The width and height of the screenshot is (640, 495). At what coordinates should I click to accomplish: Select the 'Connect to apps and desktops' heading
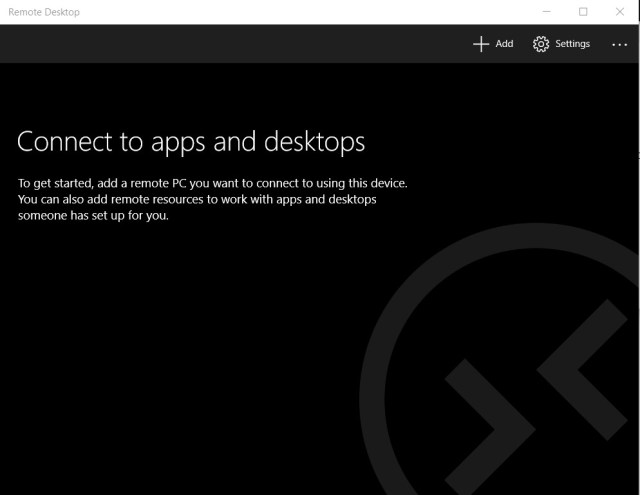(191, 142)
